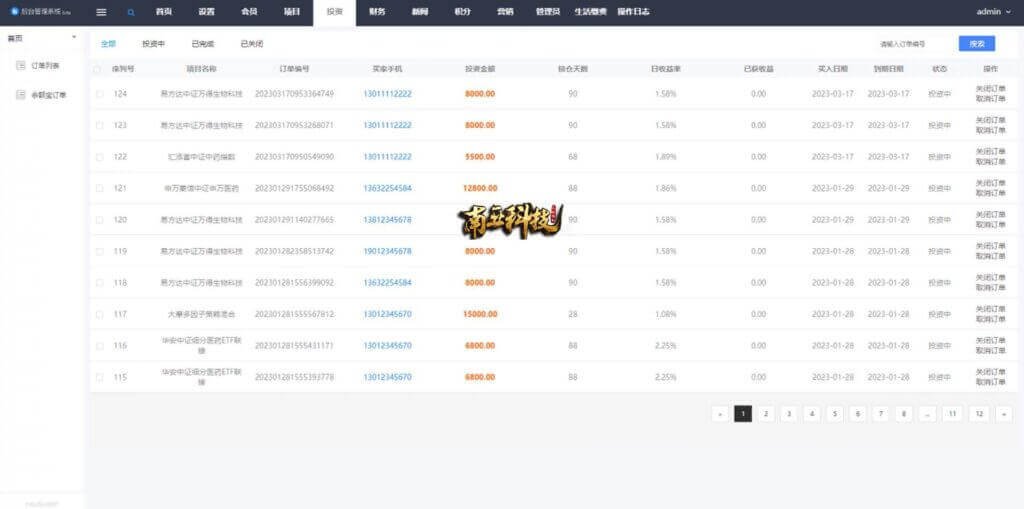This screenshot has height=509, width=1024.
Task: Check the box for order row 119
Action: coord(99,251)
